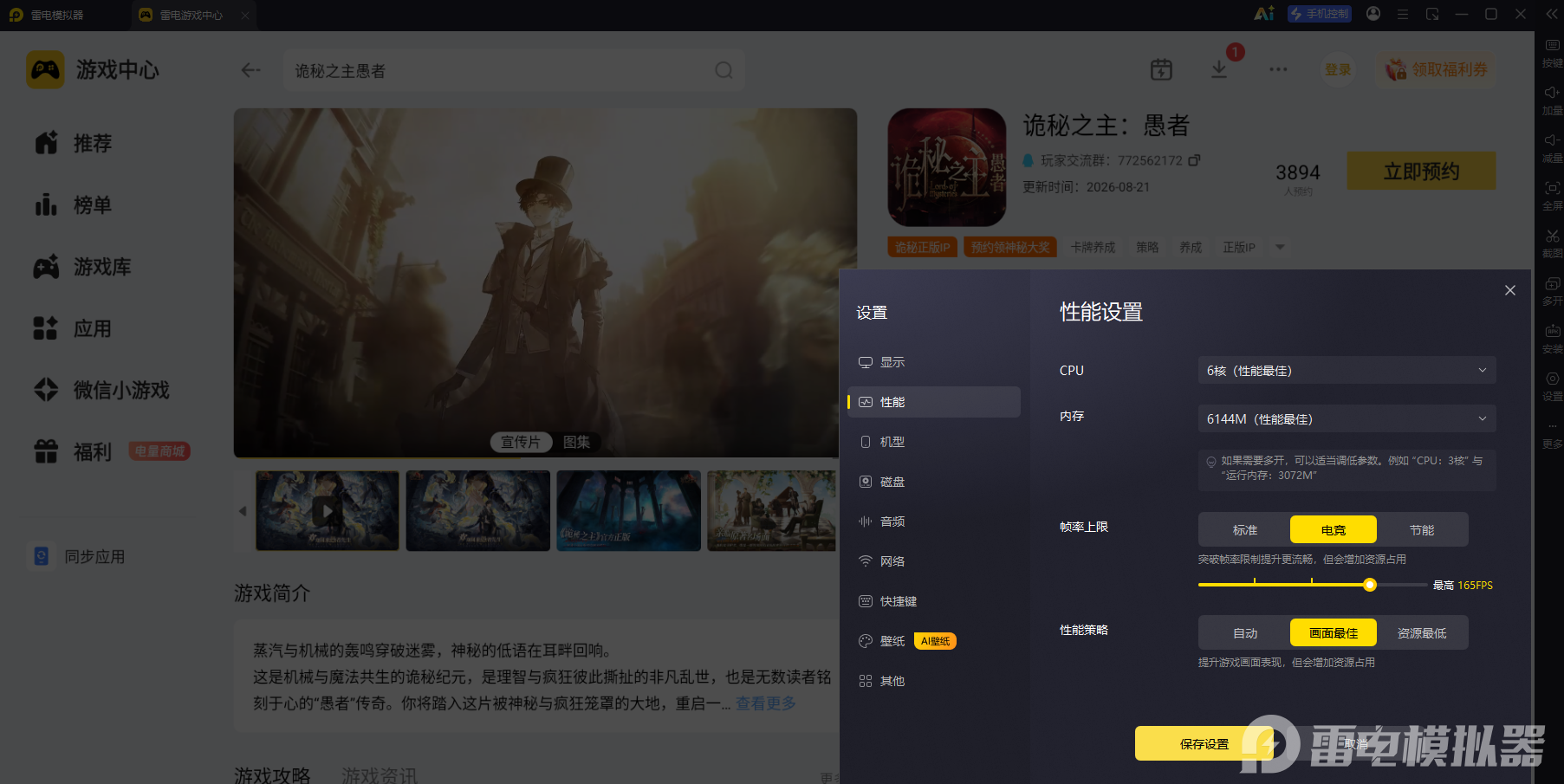Set frame rate limit to 标准
The width and height of the screenshot is (1564, 784).
pyautogui.click(x=1245, y=529)
